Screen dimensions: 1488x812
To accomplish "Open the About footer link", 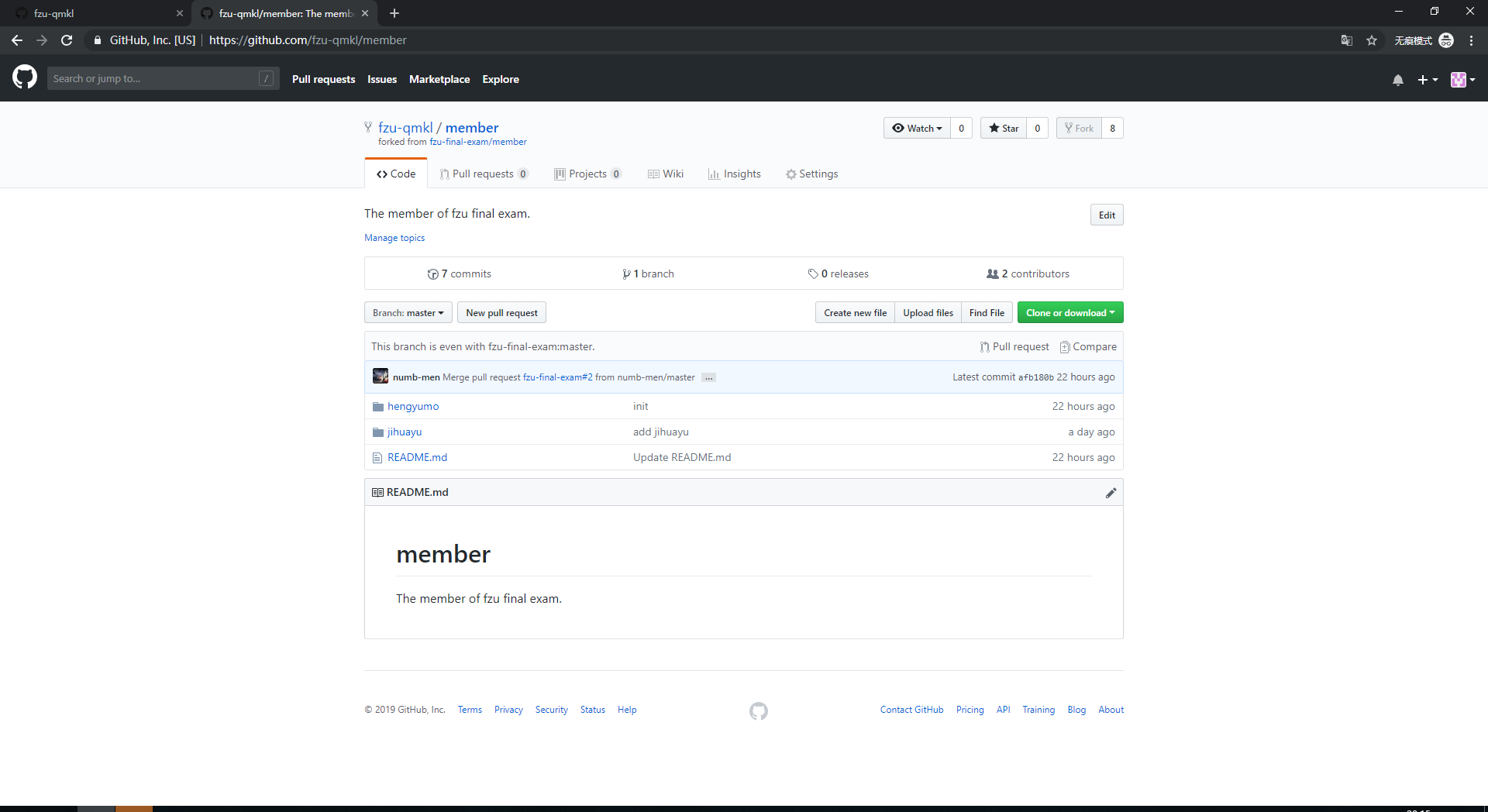I will pyautogui.click(x=1111, y=710).
